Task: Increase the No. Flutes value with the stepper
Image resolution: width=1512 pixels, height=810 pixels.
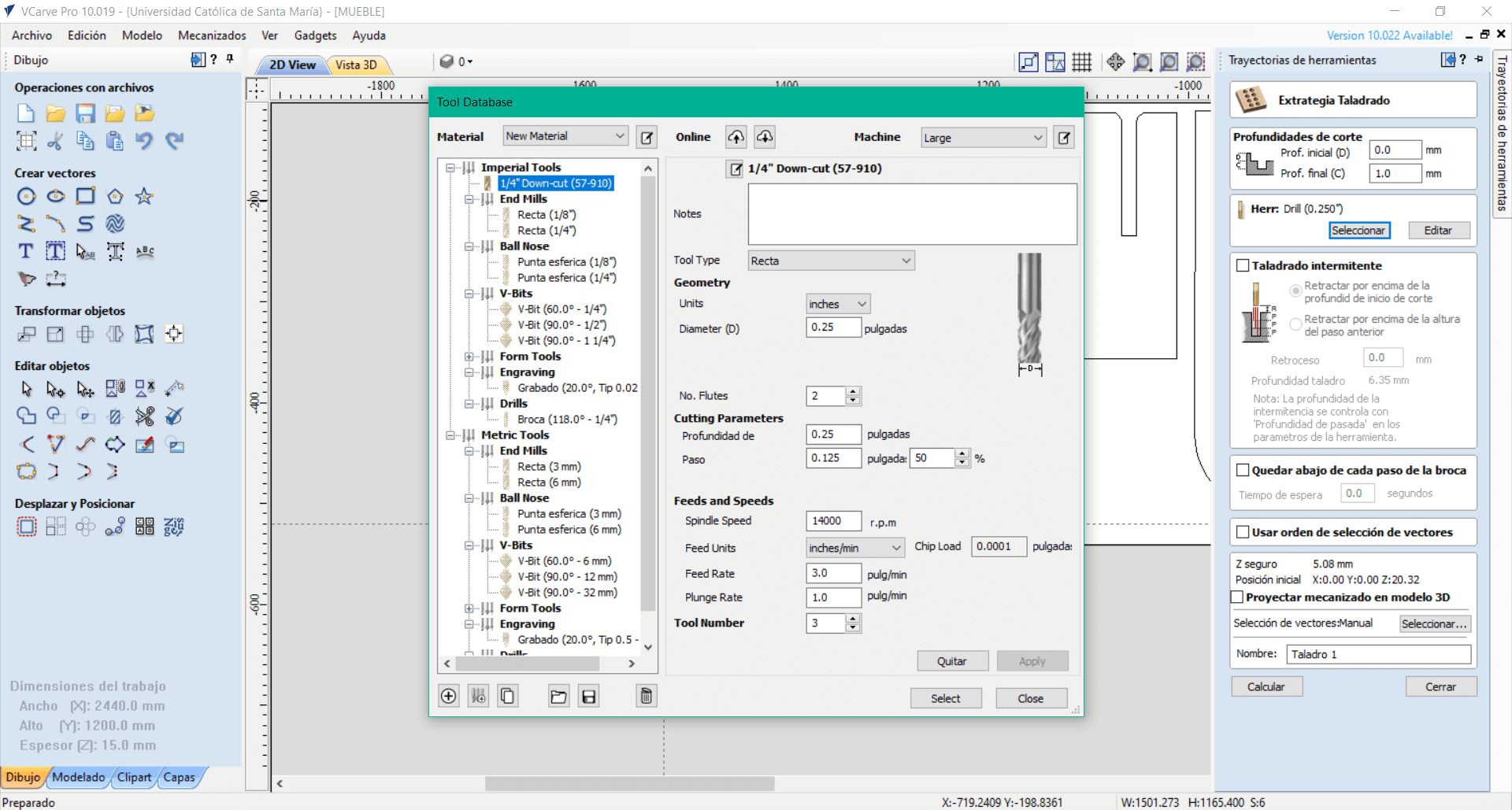Action: point(853,391)
